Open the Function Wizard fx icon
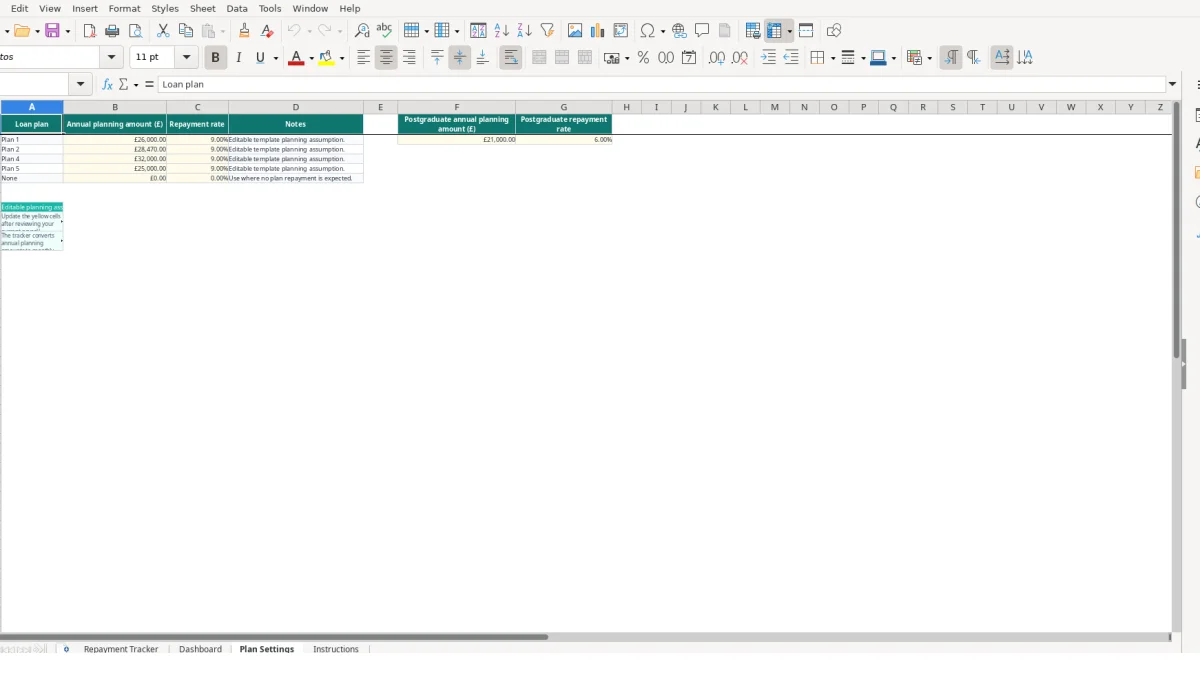Screen dimensions: 1200x675 coord(108,85)
